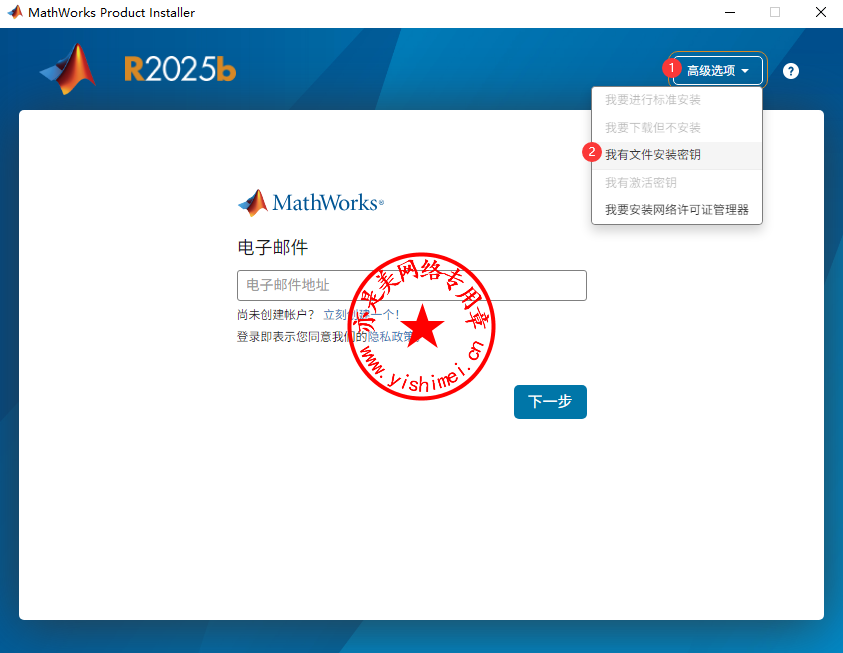Pick the 我有激活密钥 option
Viewport: 843px width, 653px height.
tap(641, 183)
